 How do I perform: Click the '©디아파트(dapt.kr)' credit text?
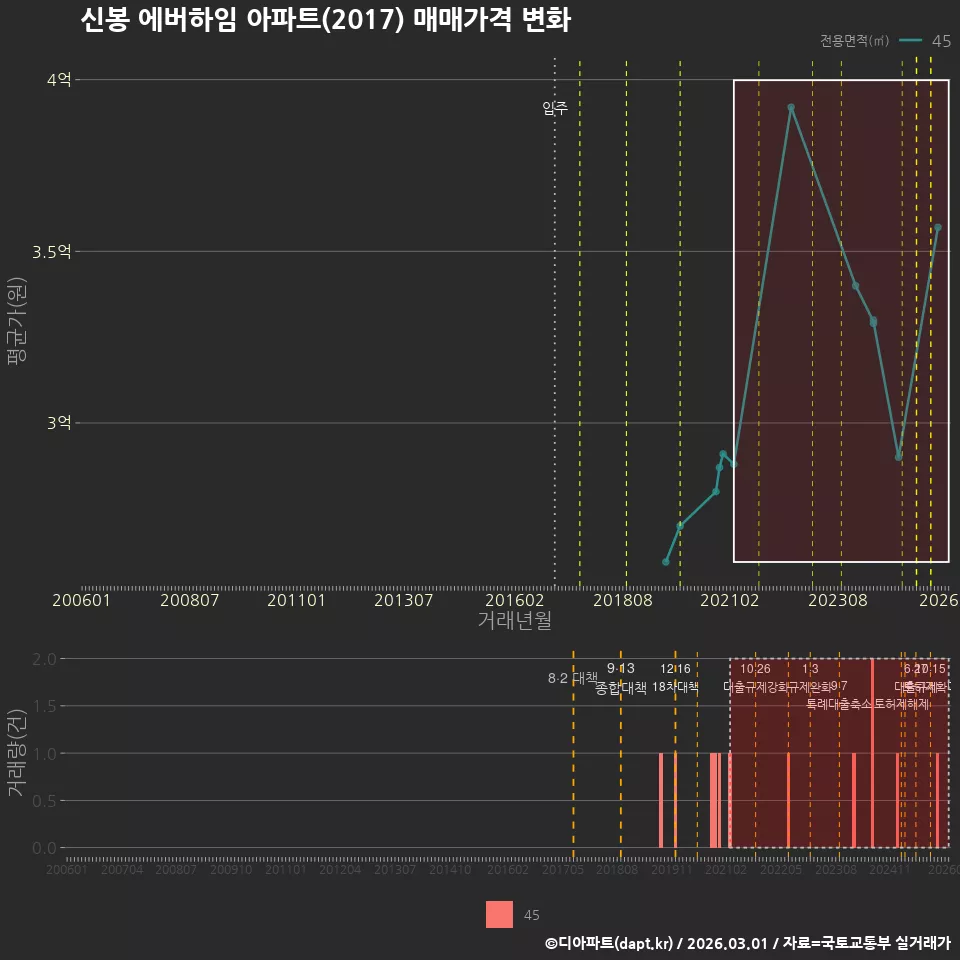point(609,943)
